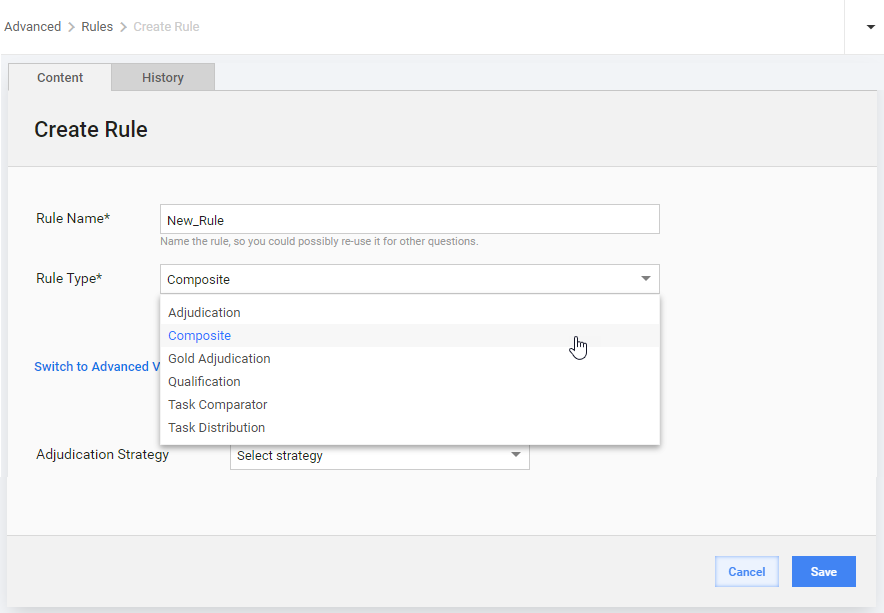Go to Advanced in the breadcrumb
The width and height of the screenshot is (884, 613).
pyautogui.click(x=33, y=27)
